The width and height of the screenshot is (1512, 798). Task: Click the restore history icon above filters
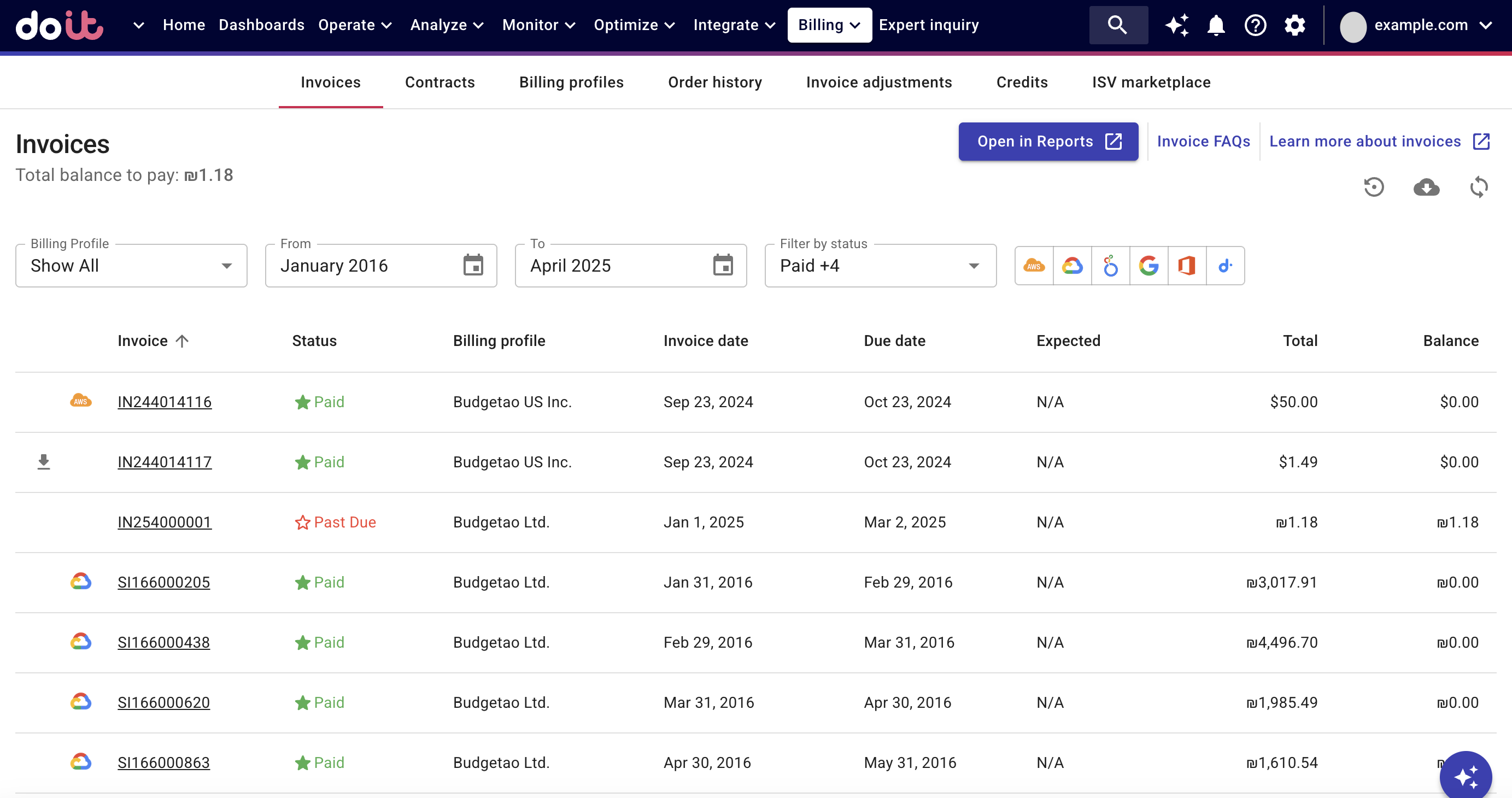(1374, 187)
